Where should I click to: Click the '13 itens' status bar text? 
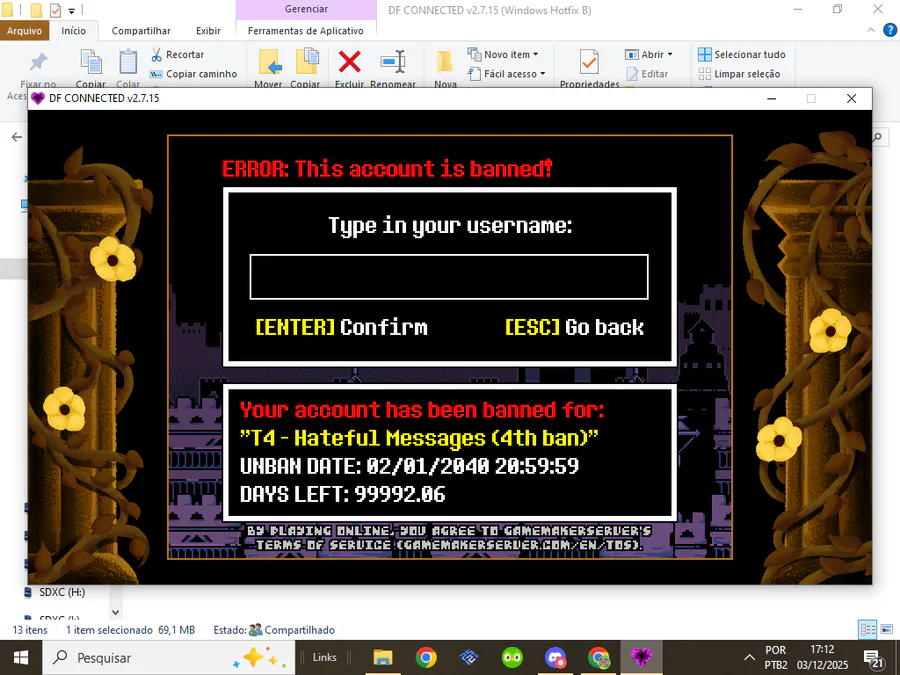(x=30, y=630)
